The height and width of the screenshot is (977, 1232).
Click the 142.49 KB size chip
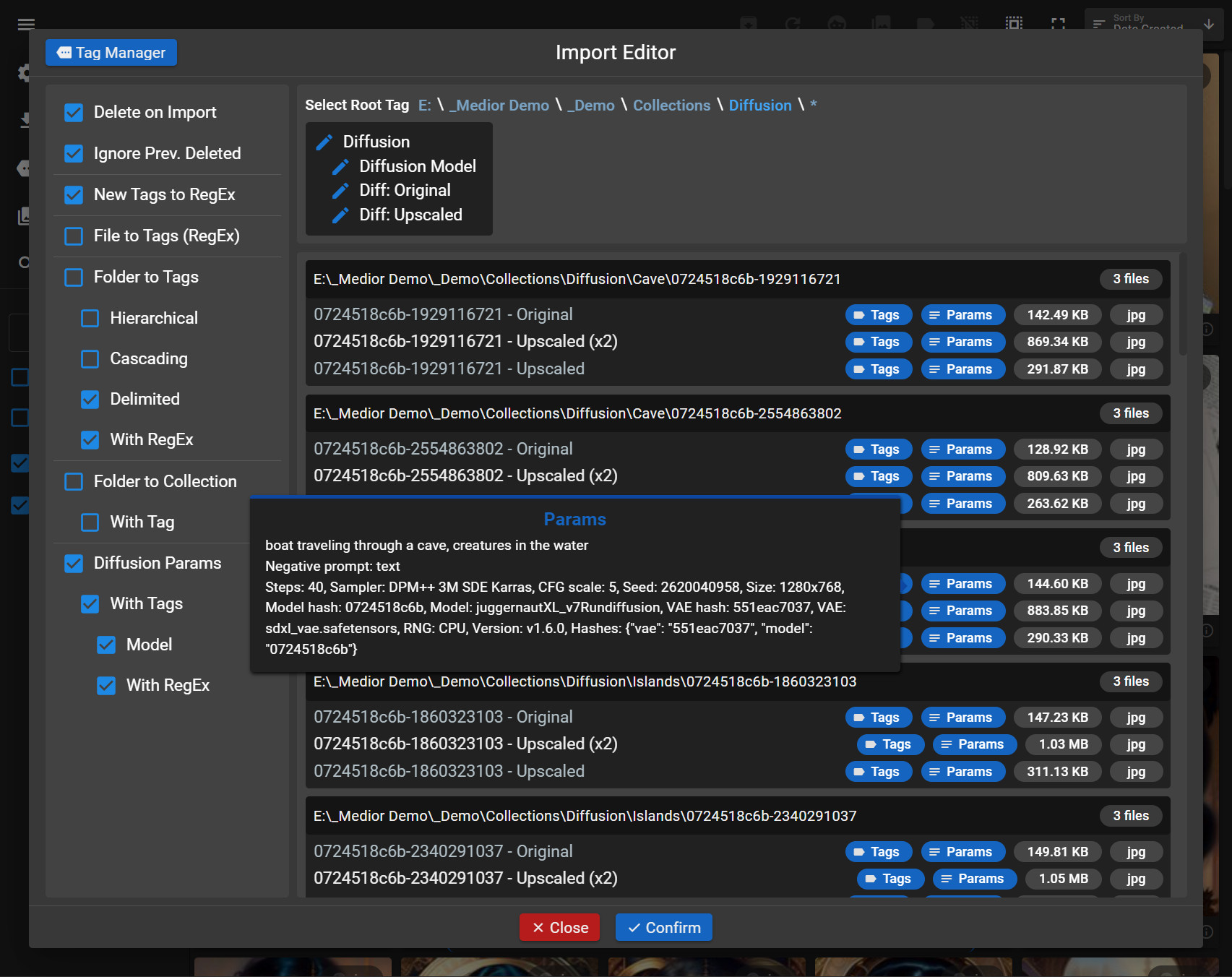click(x=1058, y=315)
